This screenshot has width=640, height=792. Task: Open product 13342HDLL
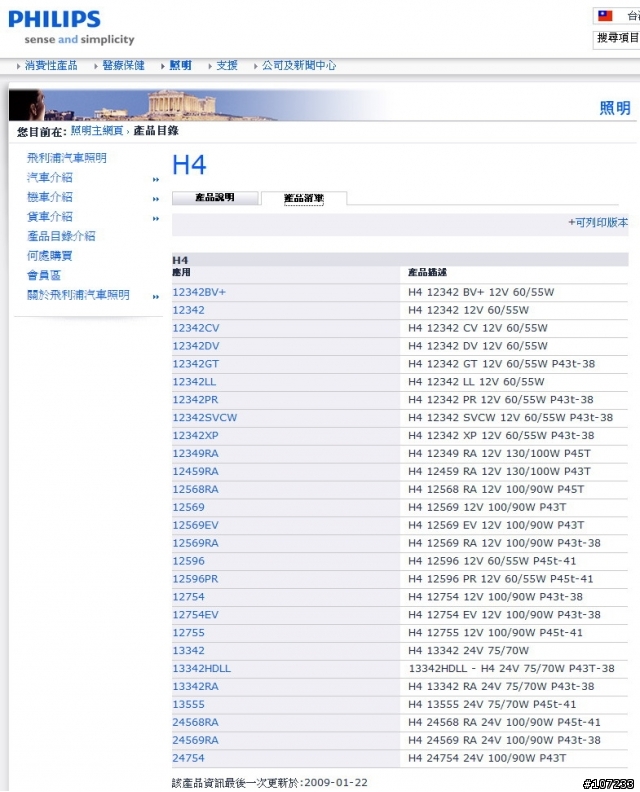[202, 669]
